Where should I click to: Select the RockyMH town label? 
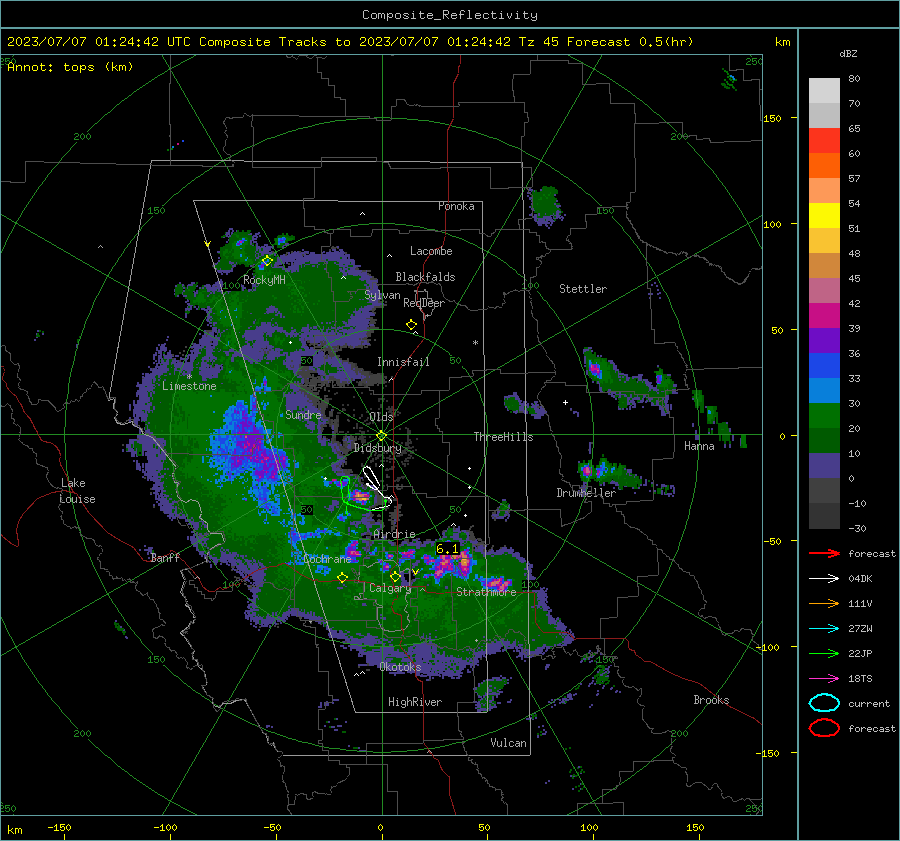coord(264,280)
